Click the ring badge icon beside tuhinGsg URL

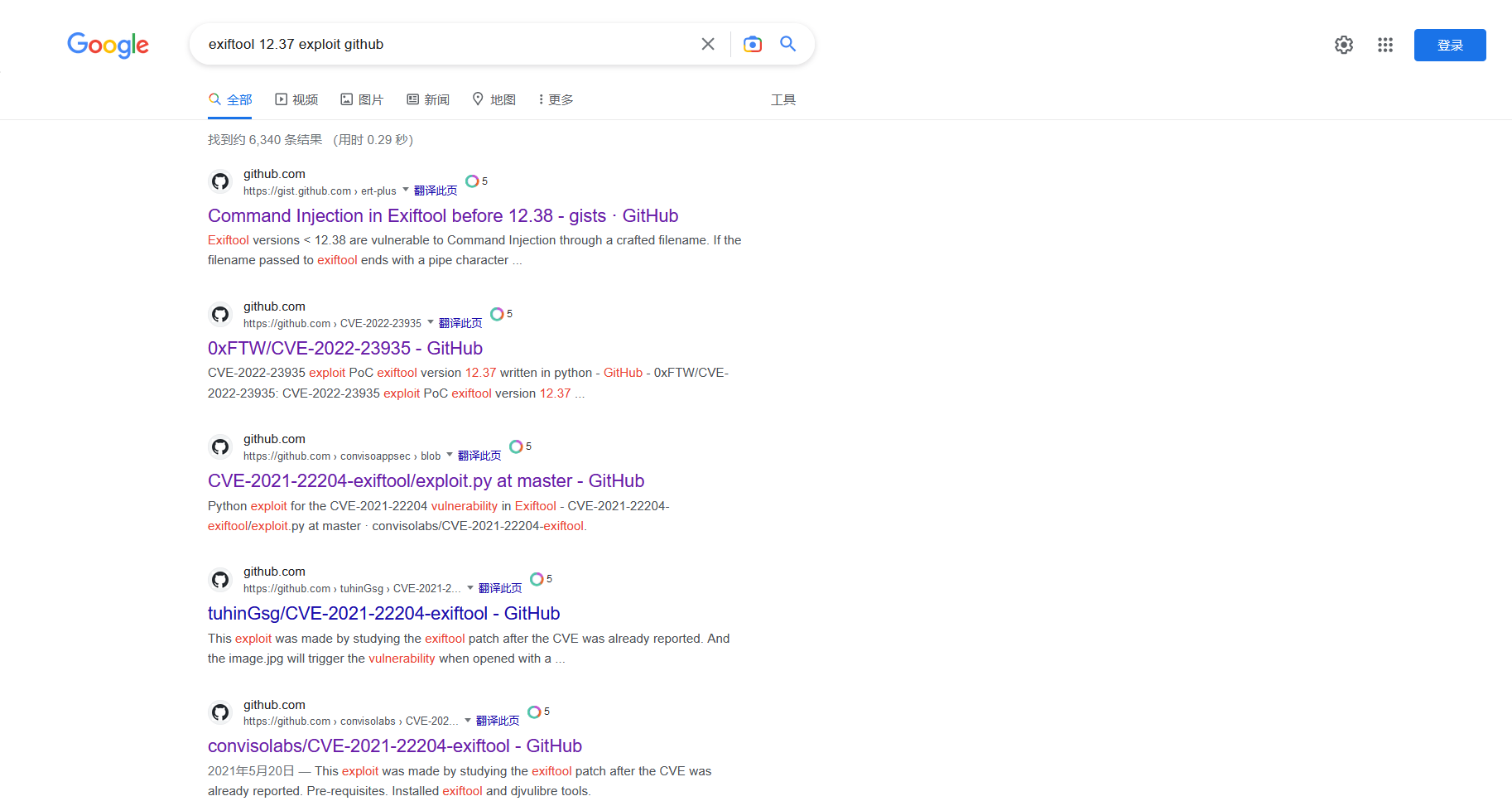point(537,579)
